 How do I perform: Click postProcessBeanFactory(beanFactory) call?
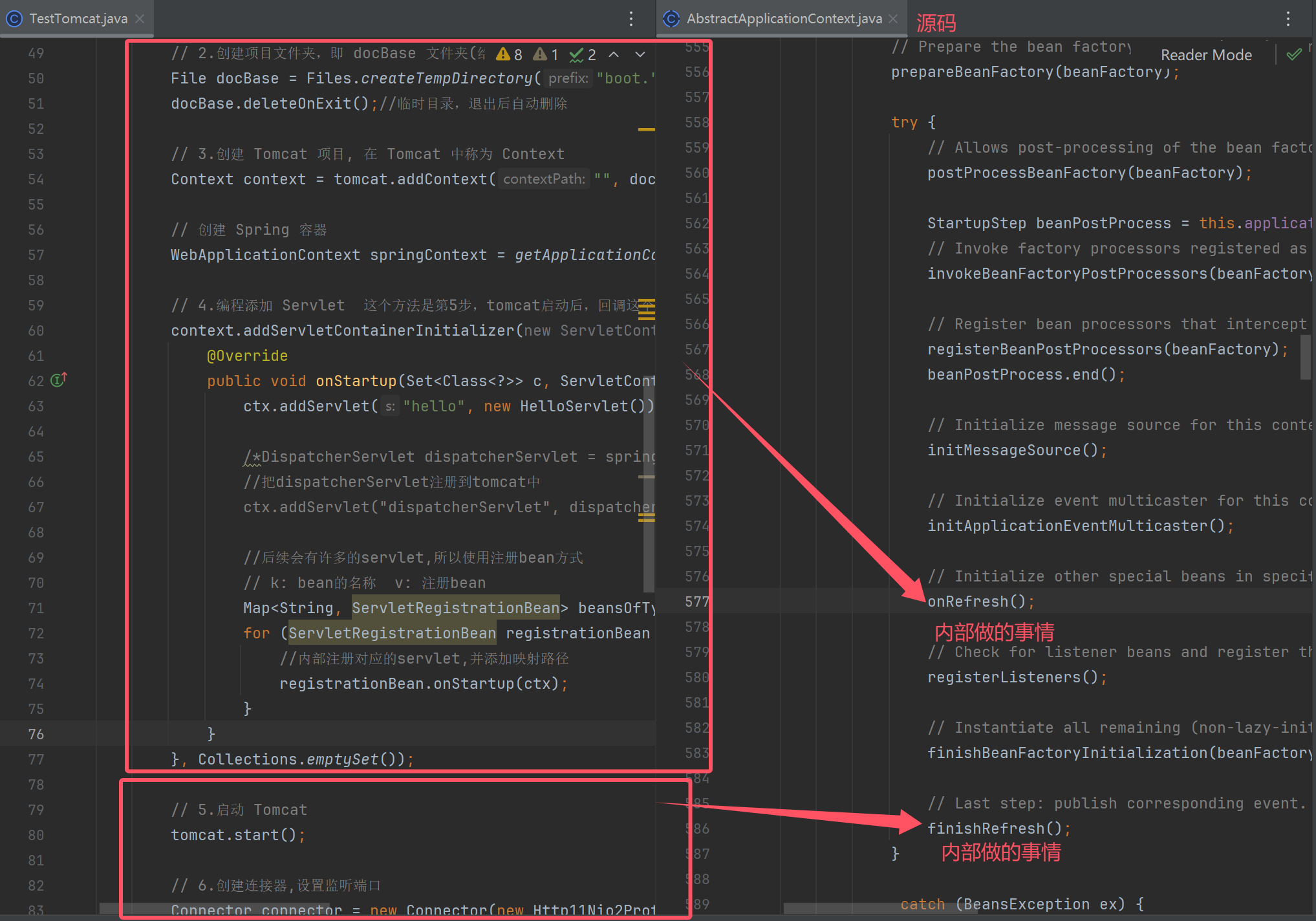coord(1090,173)
